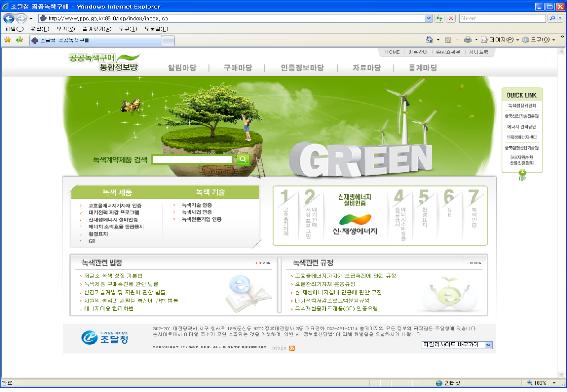The width and height of the screenshot is (567, 392).
Task: Open Favorites via the yellow star icon
Action: 8,40
